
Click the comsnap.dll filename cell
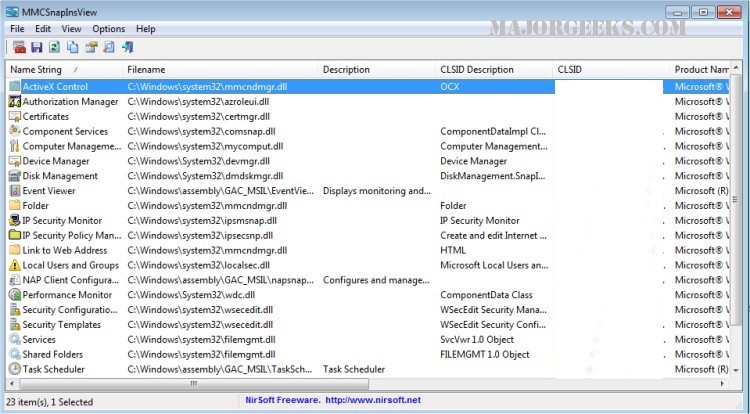point(201,131)
